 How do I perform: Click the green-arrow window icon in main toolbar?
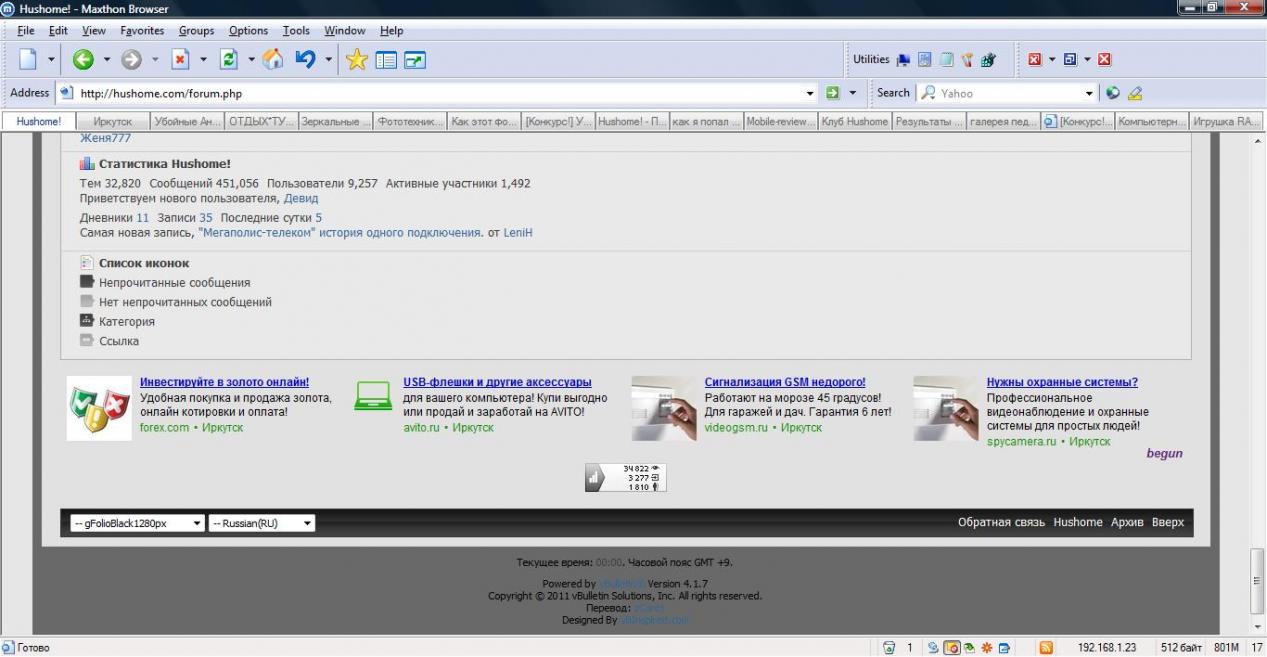coord(415,60)
